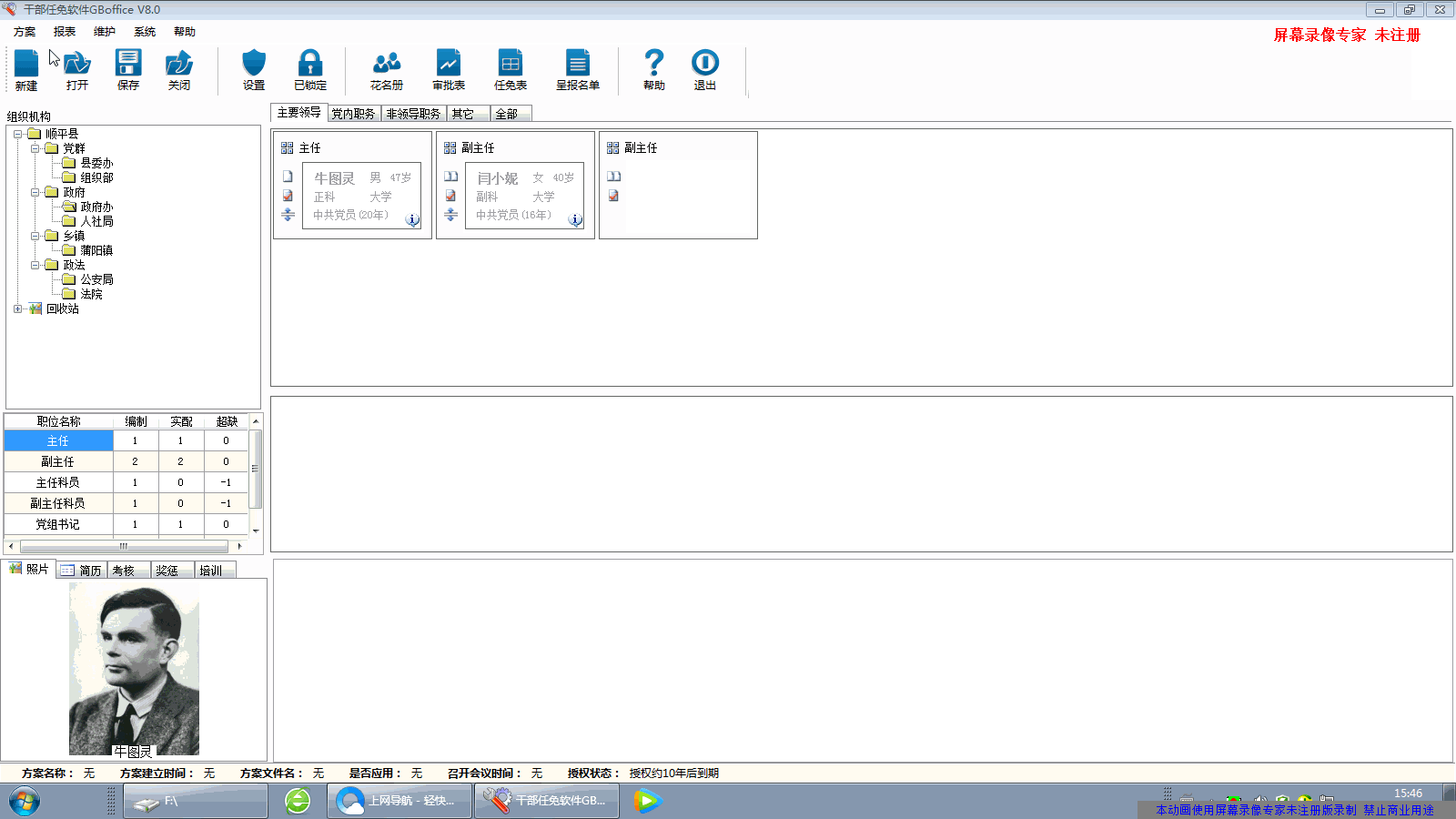1456x819 pixels.
Task: Click info icon on 牛图灵 card
Action: 412,219
